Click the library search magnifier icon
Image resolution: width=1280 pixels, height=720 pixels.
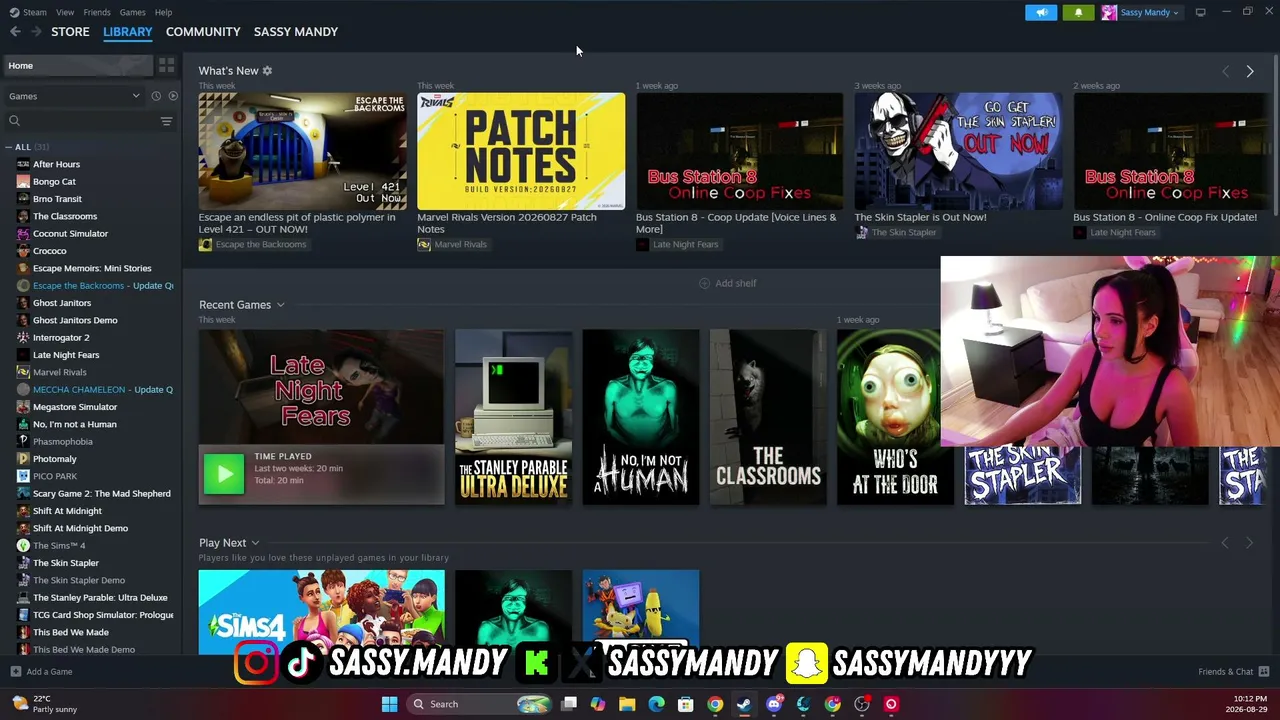click(14, 121)
